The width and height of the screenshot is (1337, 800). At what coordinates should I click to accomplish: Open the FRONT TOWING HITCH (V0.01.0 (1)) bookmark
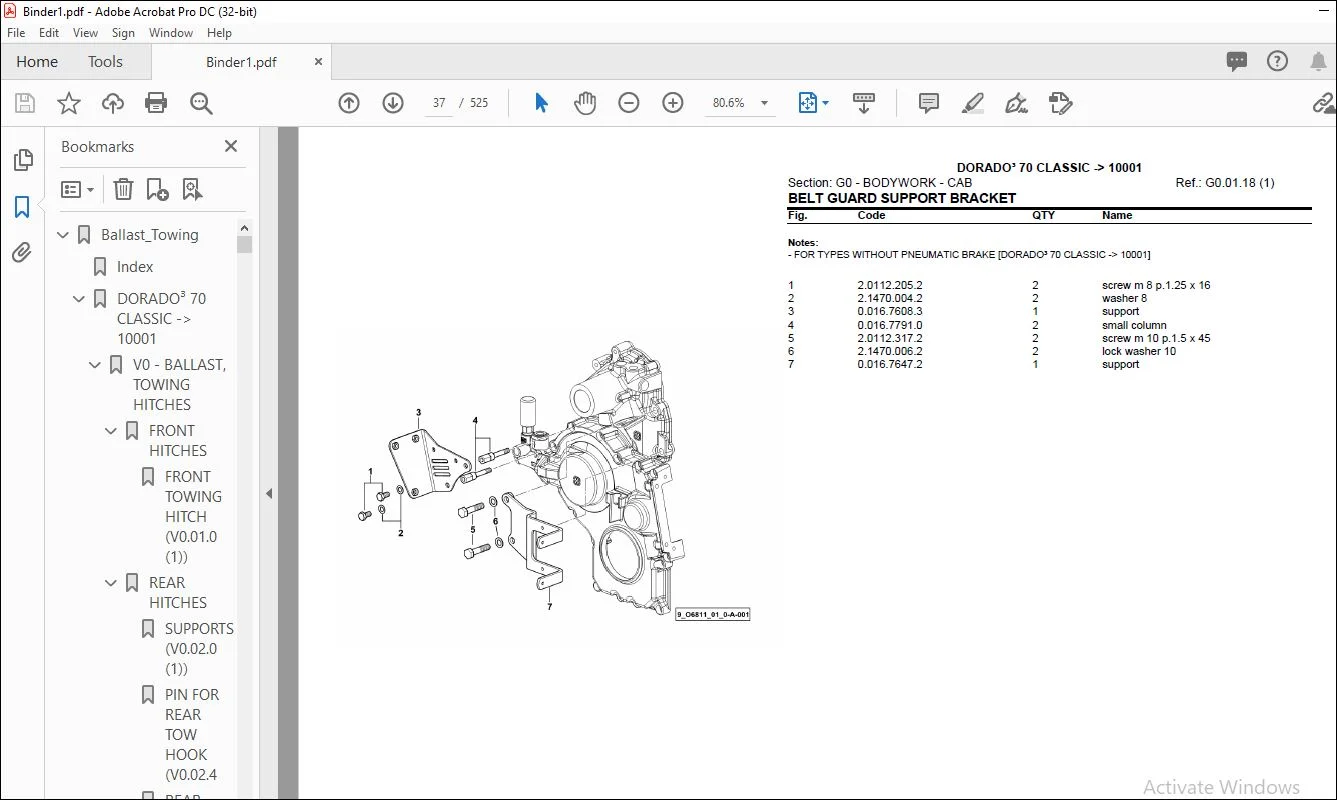[x=193, y=517]
